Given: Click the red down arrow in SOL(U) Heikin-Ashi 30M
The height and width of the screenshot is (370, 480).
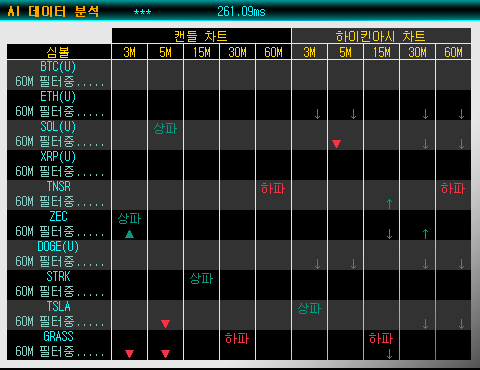Looking at the screenshot, I should [x=425, y=144].
